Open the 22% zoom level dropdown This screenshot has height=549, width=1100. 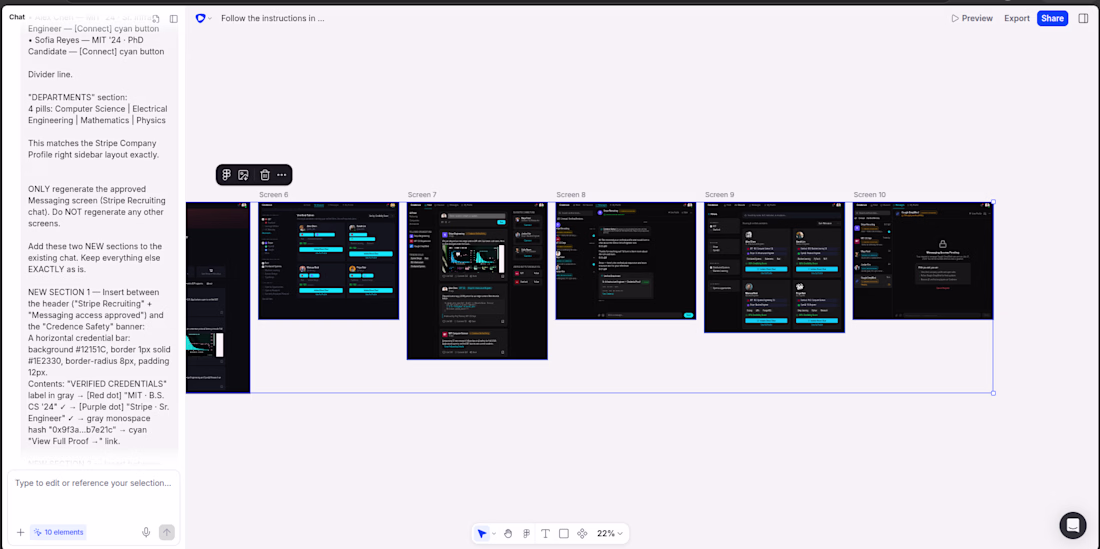pyautogui.click(x=610, y=534)
